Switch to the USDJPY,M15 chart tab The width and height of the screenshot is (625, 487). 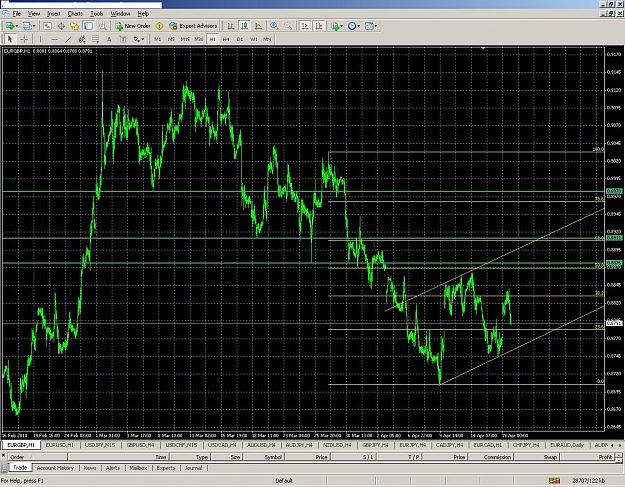click(x=100, y=445)
